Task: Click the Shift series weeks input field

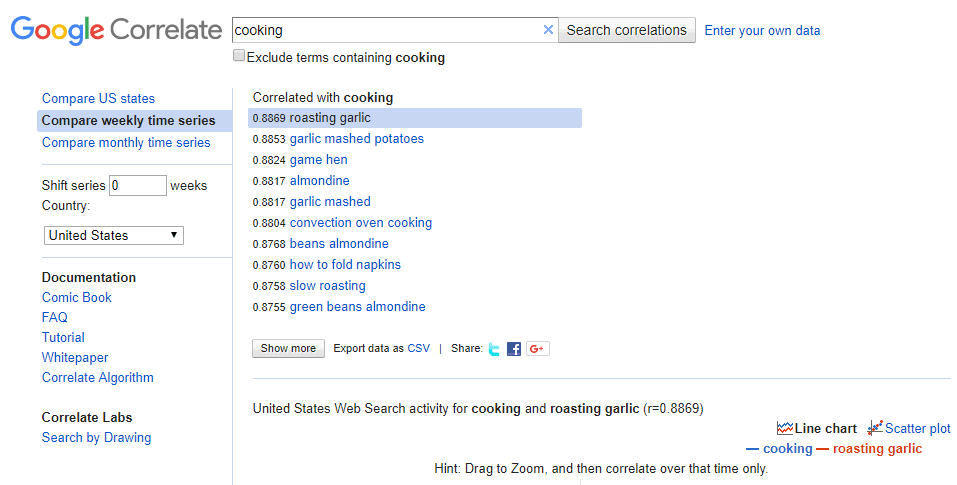Action: (137, 185)
